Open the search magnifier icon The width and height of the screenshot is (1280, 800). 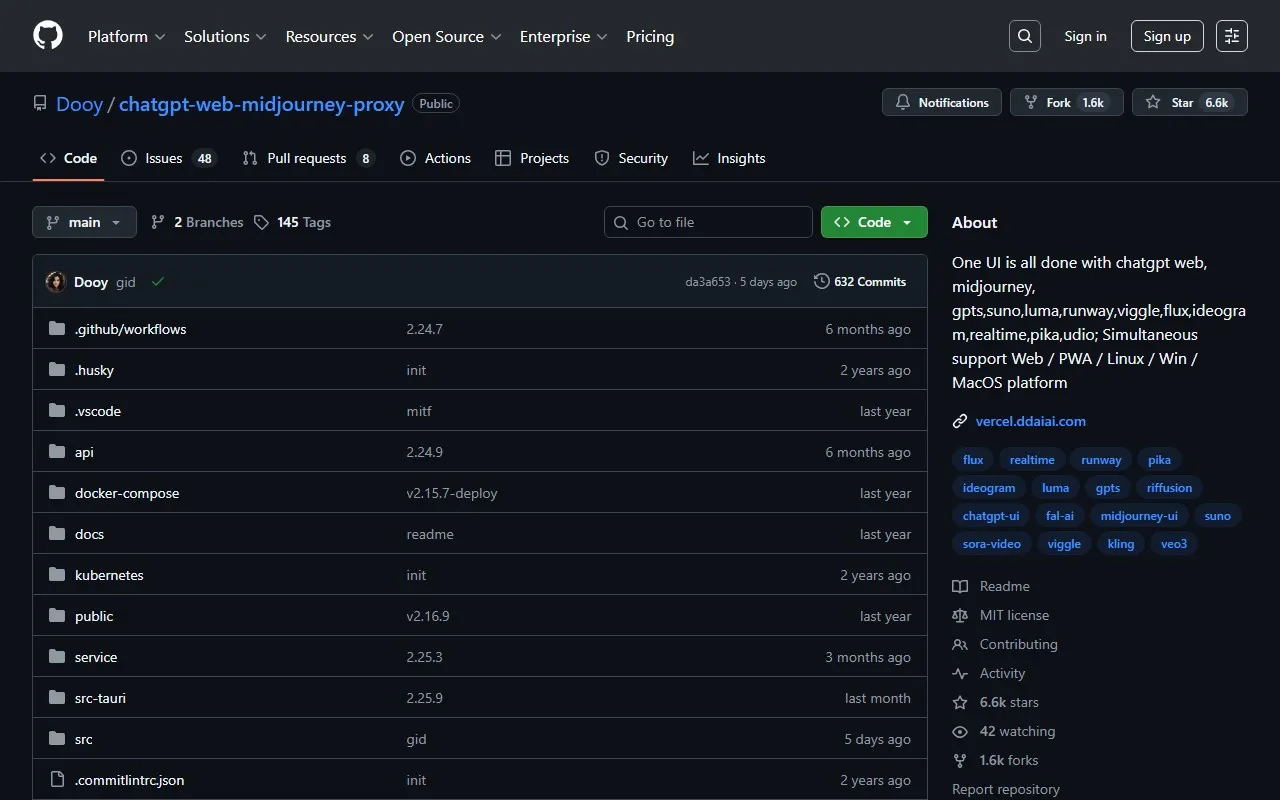coord(1024,36)
